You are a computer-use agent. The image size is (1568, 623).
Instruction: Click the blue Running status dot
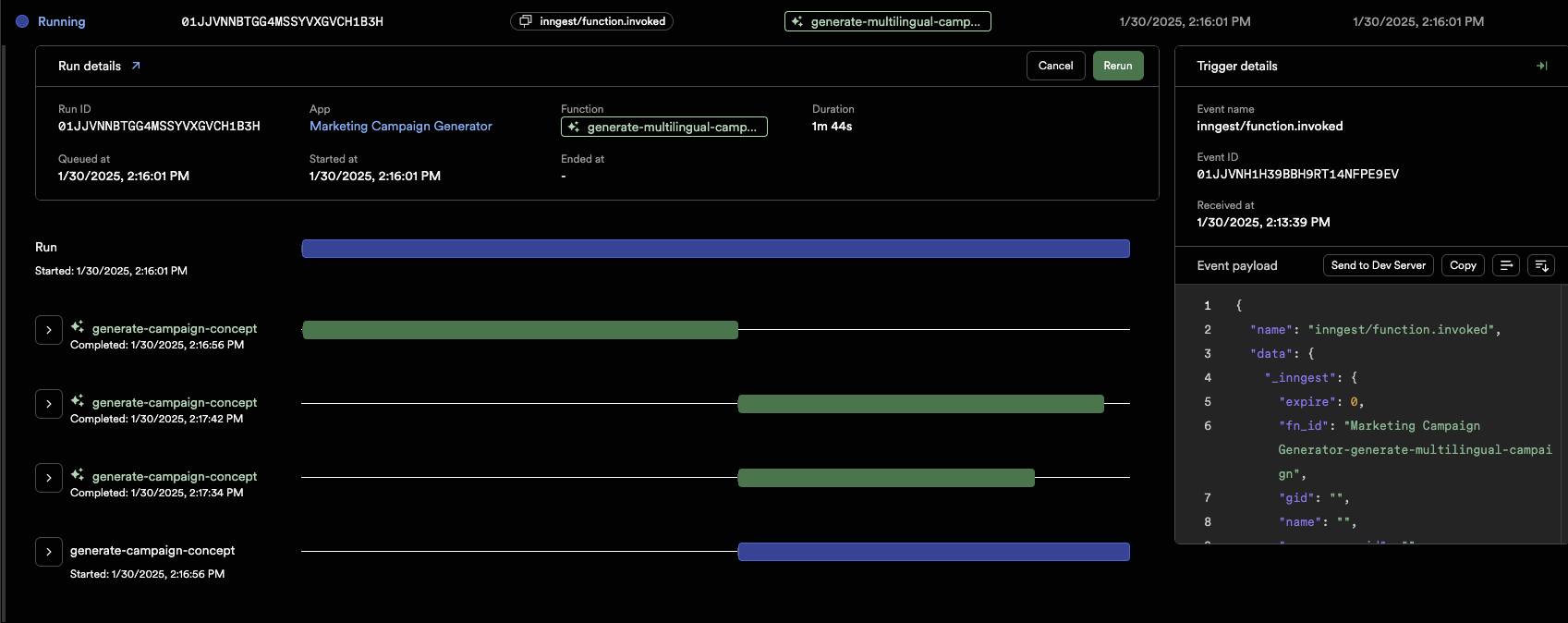[x=22, y=21]
